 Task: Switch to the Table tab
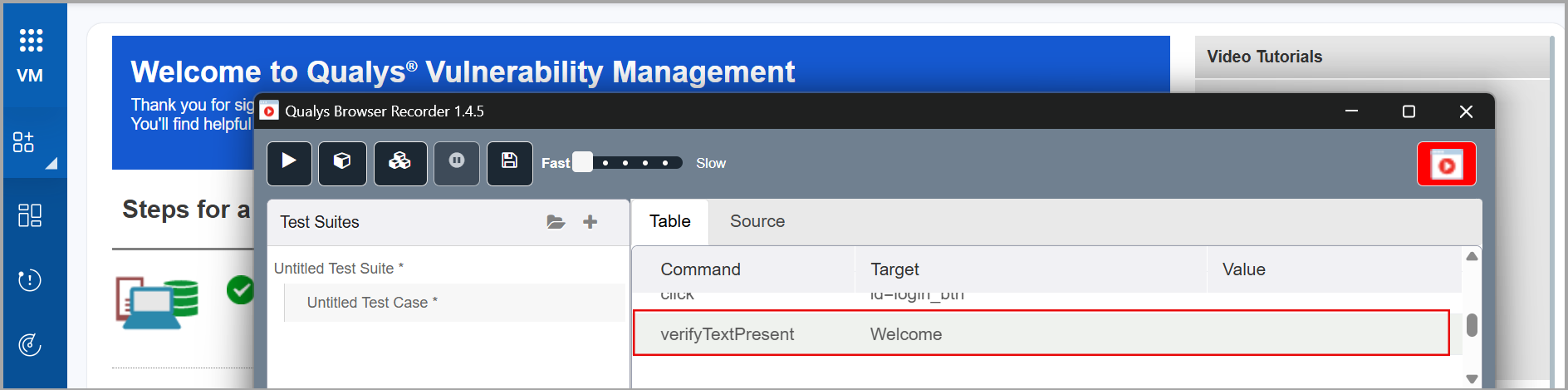[669, 221]
